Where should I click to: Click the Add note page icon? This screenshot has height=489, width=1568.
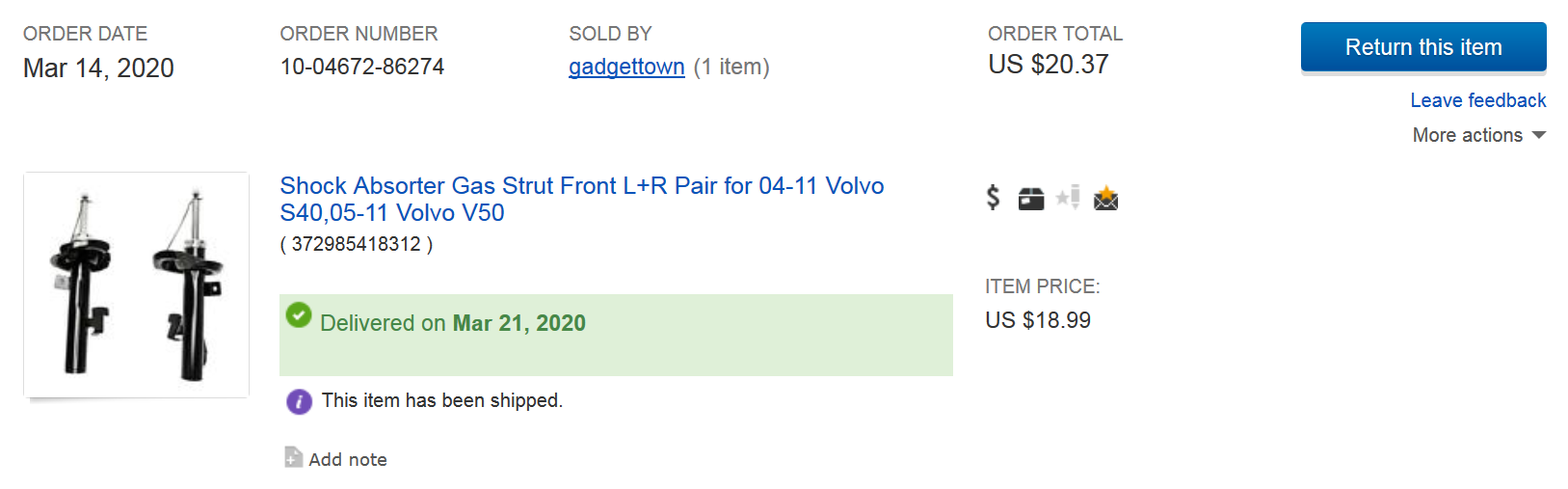(x=293, y=457)
